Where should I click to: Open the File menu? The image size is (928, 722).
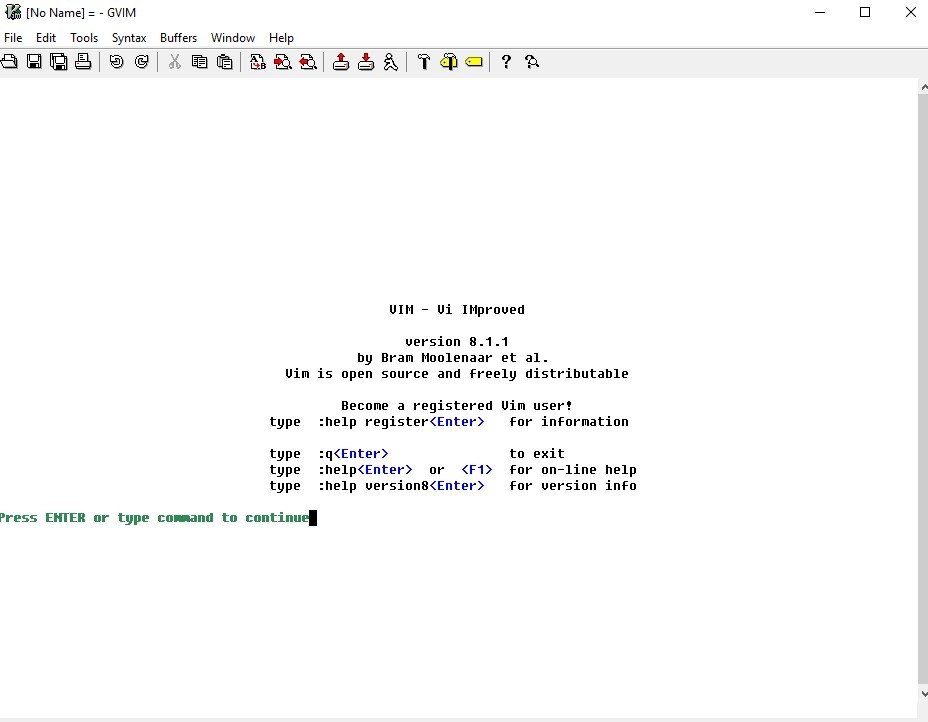coord(13,37)
